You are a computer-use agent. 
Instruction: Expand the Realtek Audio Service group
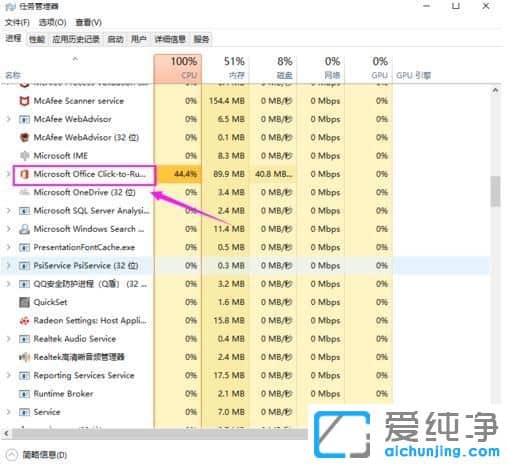[9, 339]
